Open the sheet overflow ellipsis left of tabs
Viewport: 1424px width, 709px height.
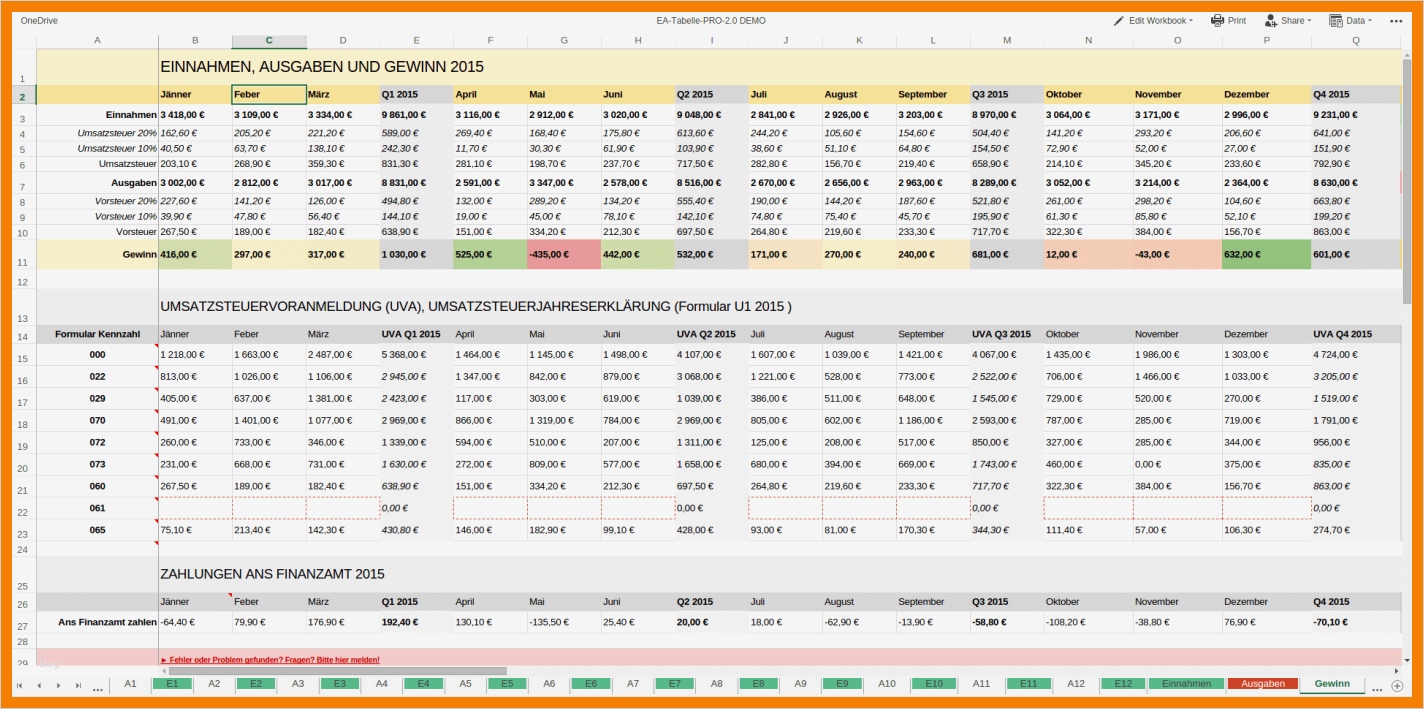[x=98, y=687]
